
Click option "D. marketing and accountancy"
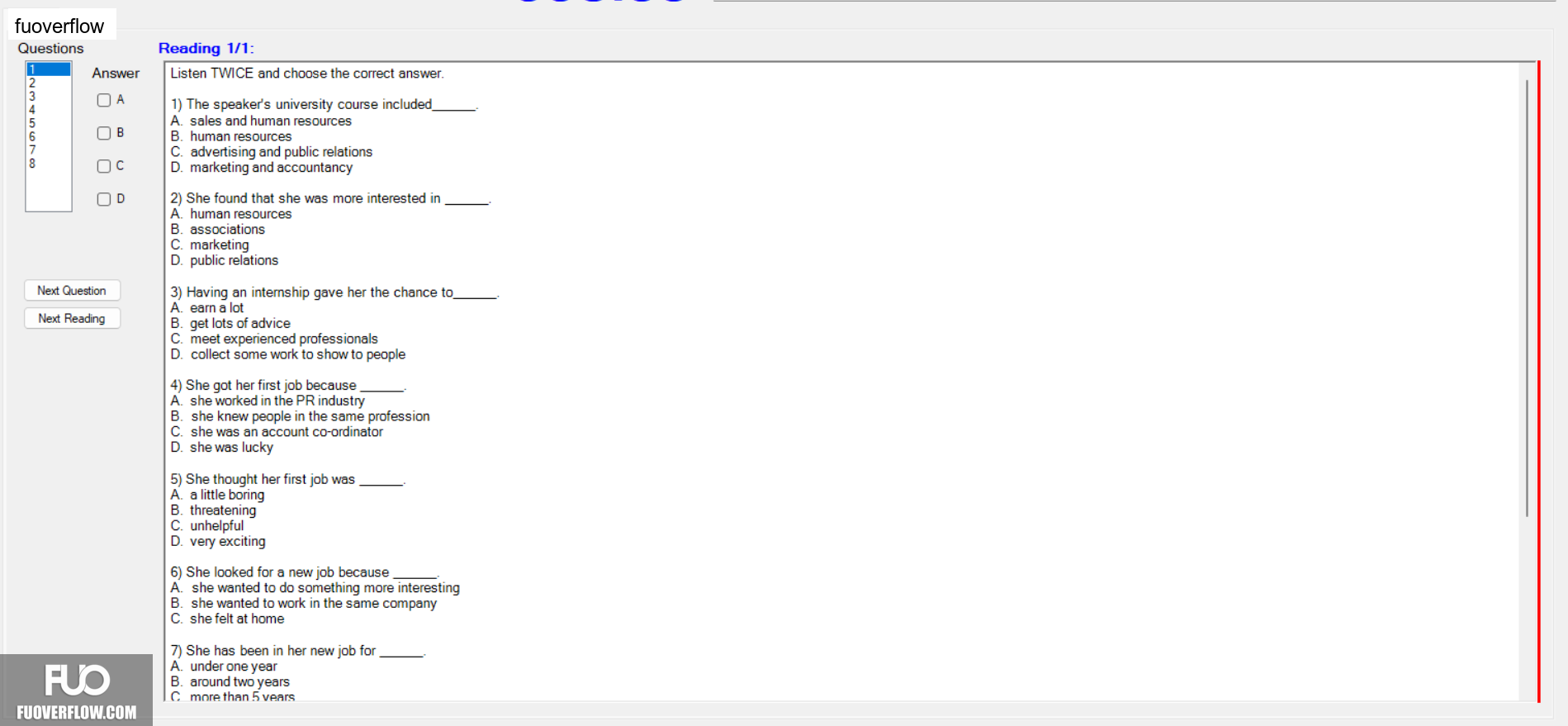tap(262, 168)
